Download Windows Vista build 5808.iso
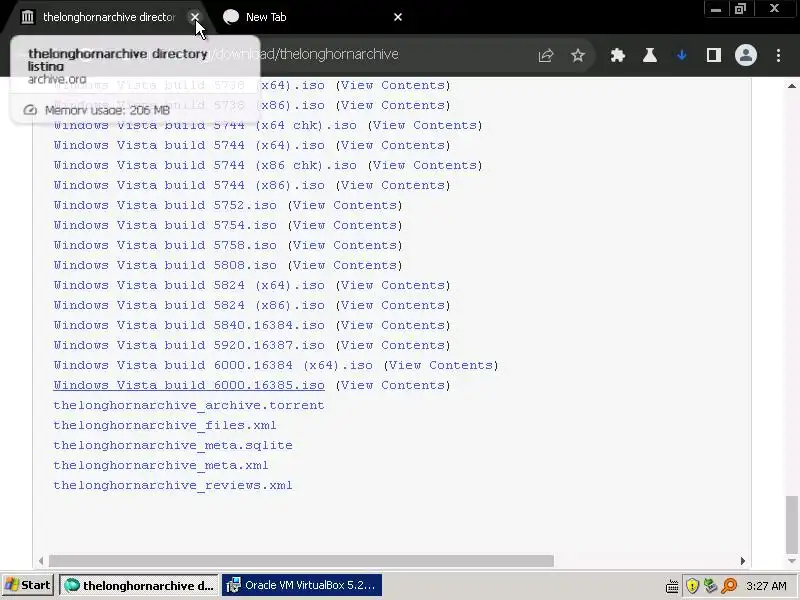800x600 pixels. (x=165, y=265)
